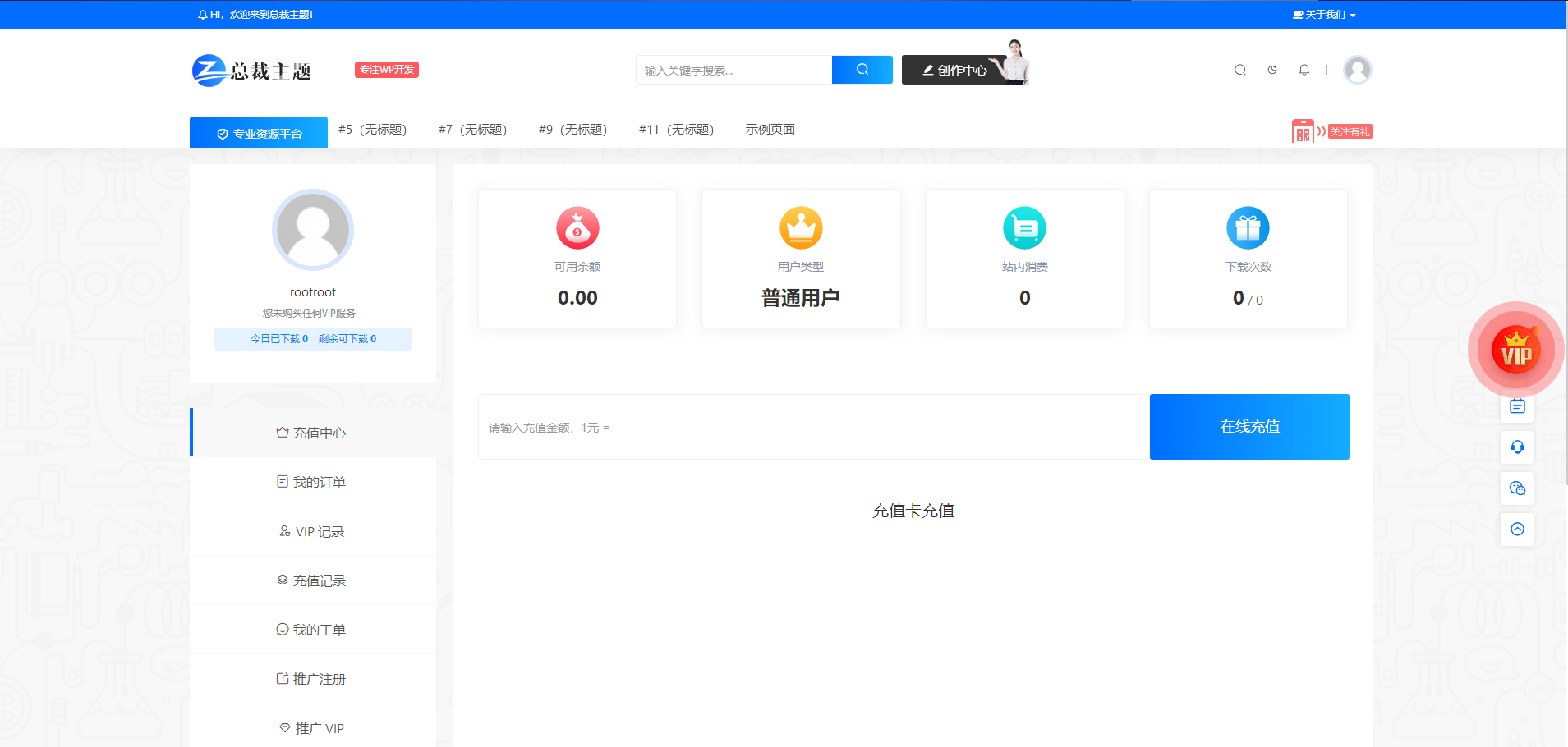Image resolution: width=1568 pixels, height=747 pixels.
Task: Open VIP 记录 sidebar item
Action: (312, 531)
